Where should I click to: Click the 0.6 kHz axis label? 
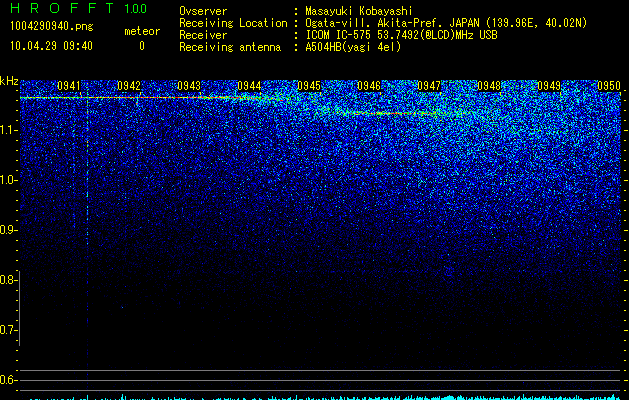tap(8, 380)
